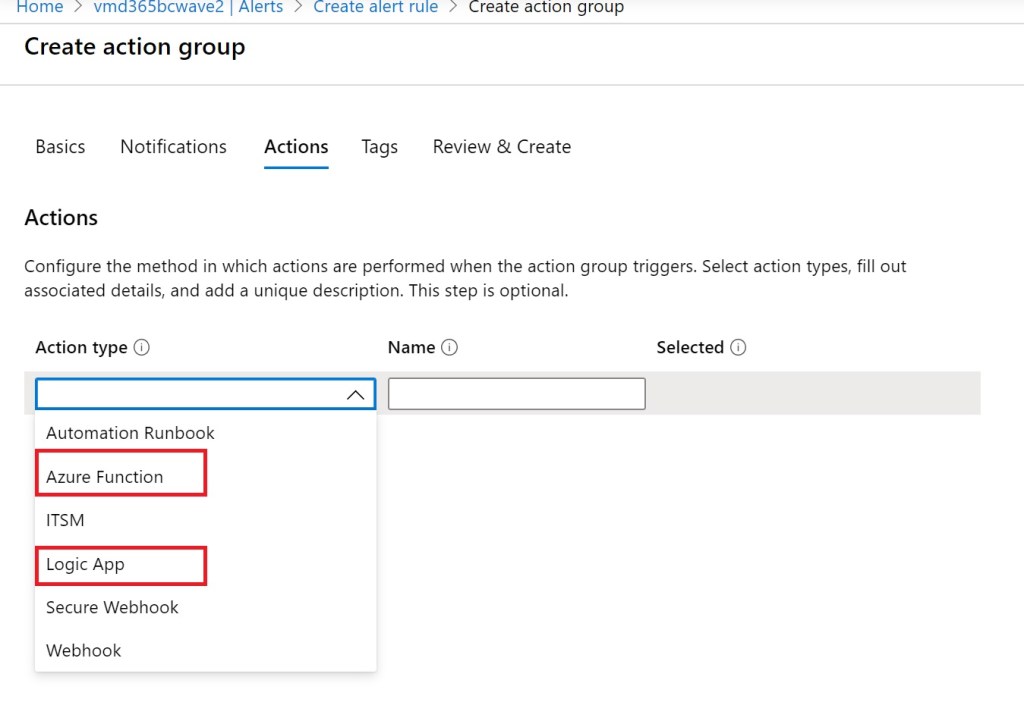This screenshot has width=1024, height=727.
Task: Click the info icon beside Selected
Action: (738, 348)
